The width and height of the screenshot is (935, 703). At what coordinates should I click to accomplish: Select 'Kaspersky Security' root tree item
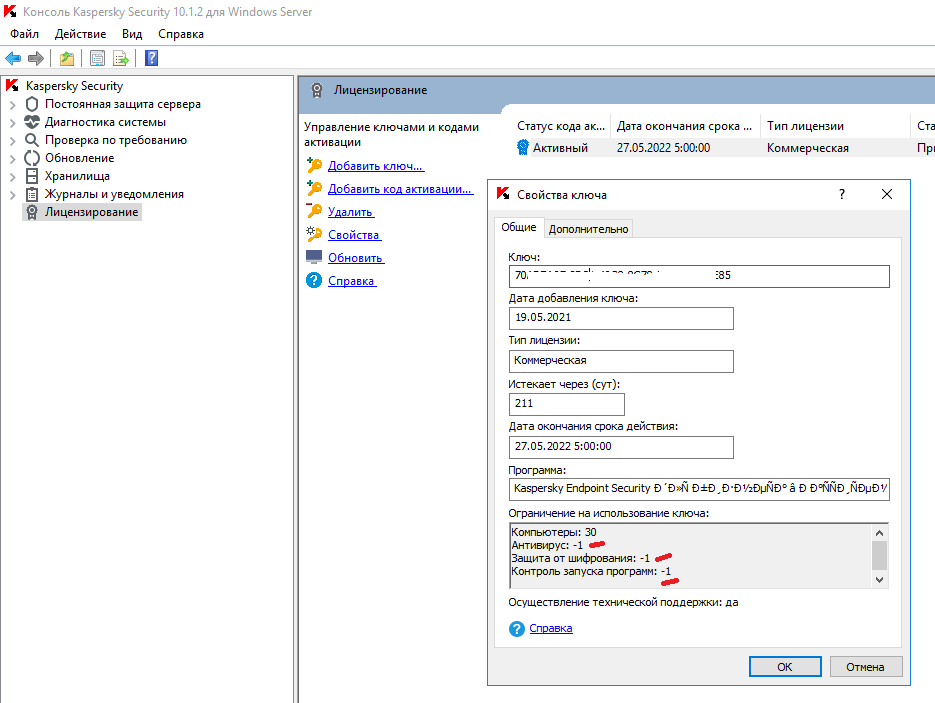[75, 86]
